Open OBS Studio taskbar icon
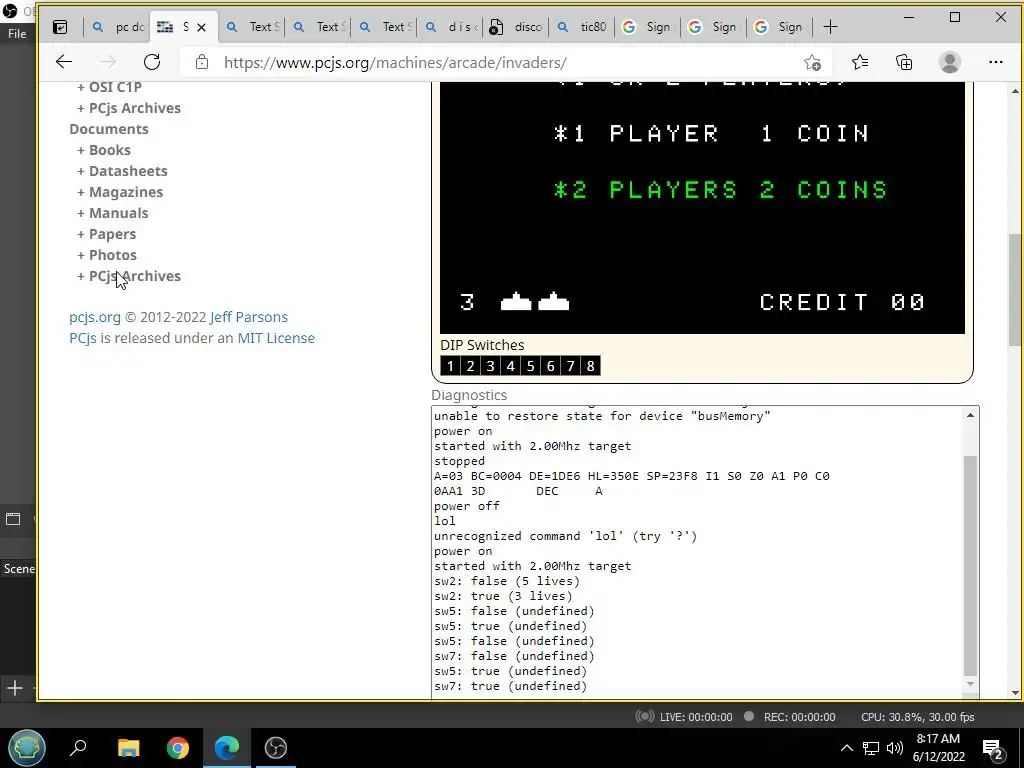This screenshot has height=768, width=1024. (276, 747)
